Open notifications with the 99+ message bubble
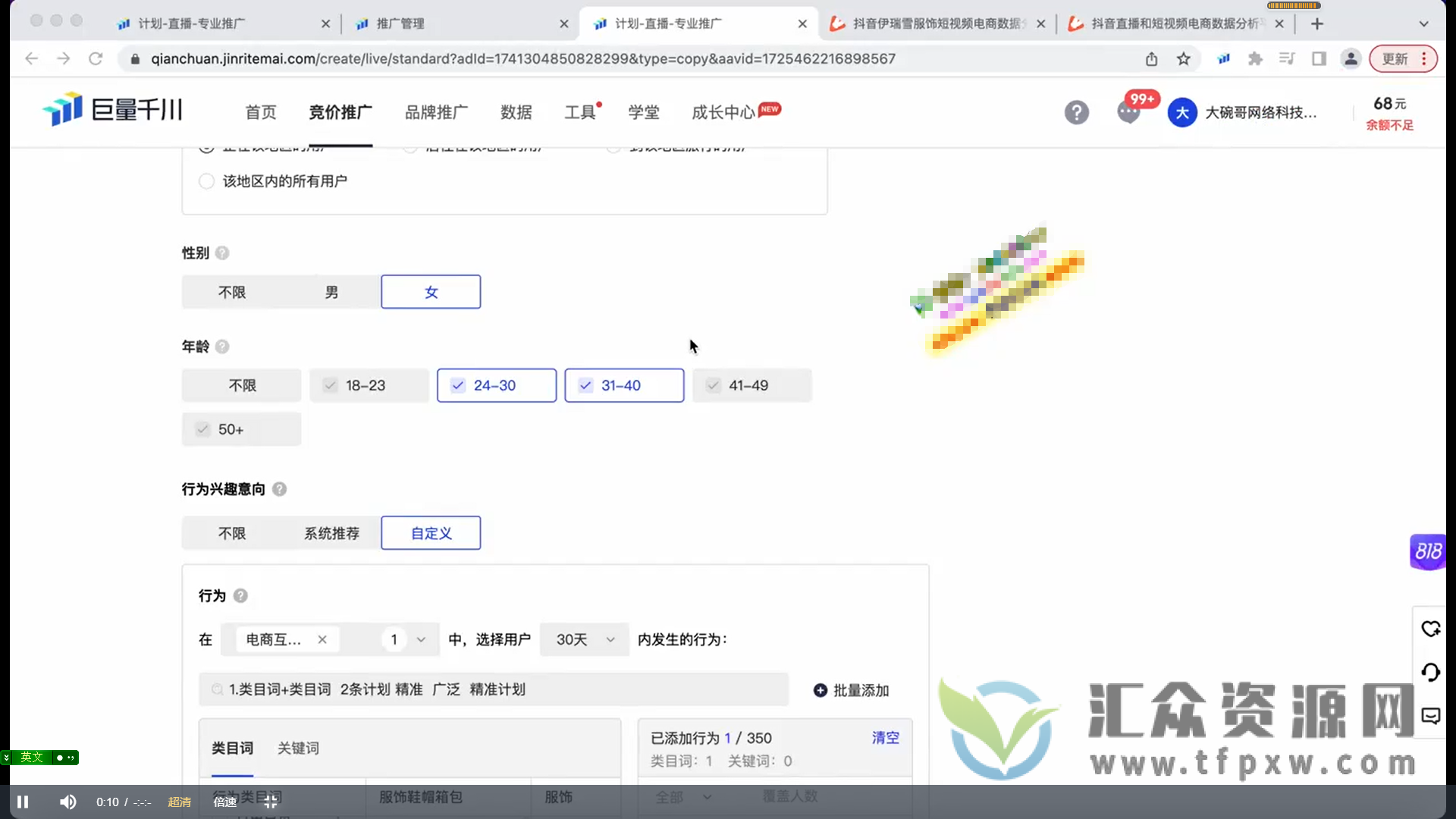 pyautogui.click(x=1129, y=112)
